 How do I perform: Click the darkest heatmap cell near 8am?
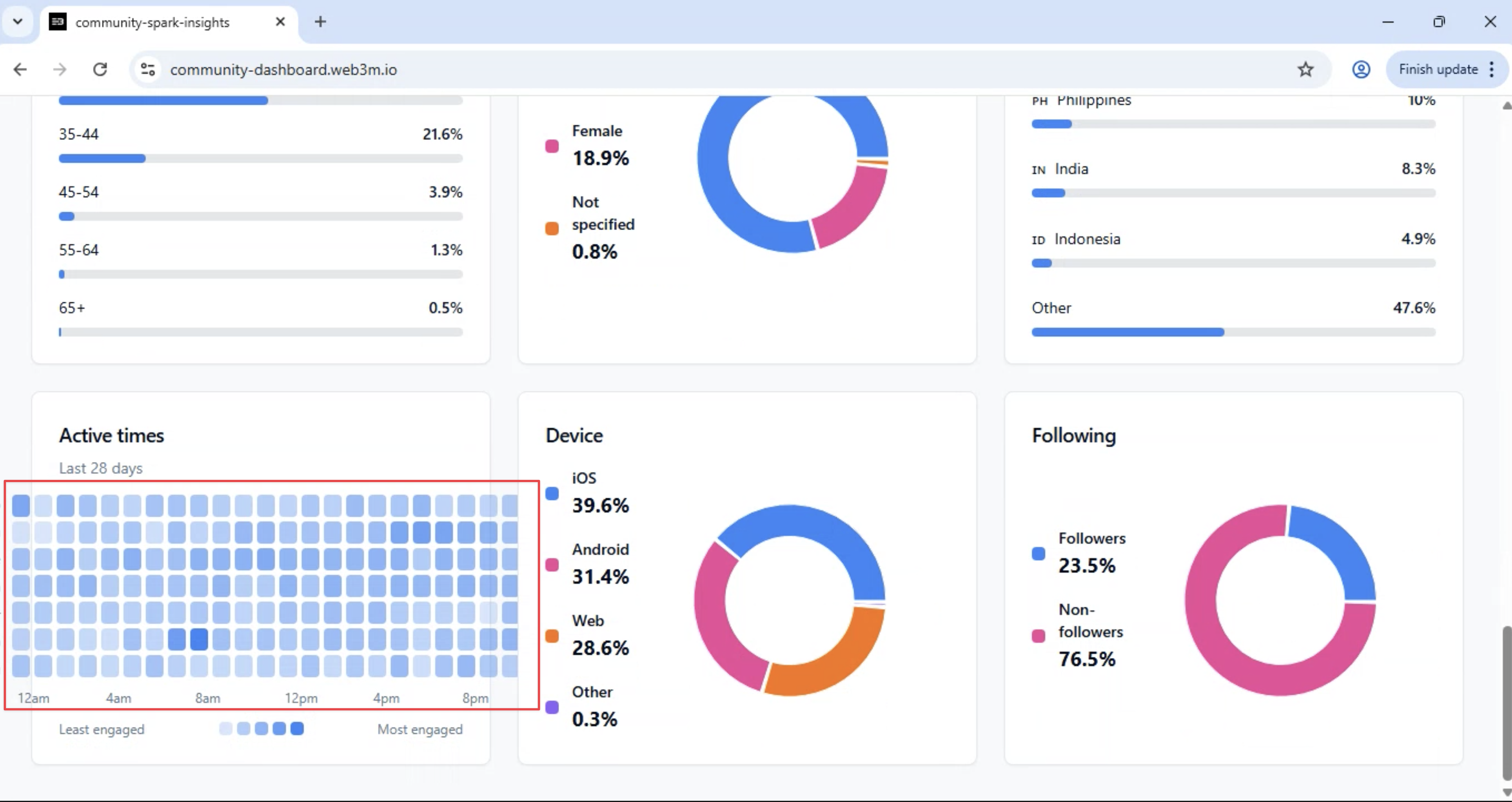[x=199, y=639]
